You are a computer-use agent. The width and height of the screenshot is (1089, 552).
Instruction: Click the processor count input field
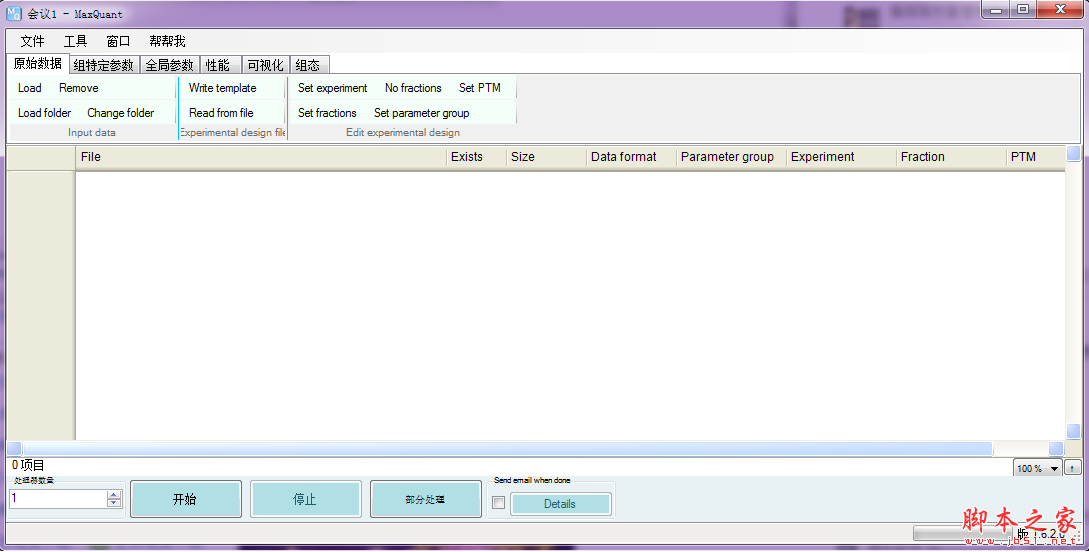tap(58, 499)
